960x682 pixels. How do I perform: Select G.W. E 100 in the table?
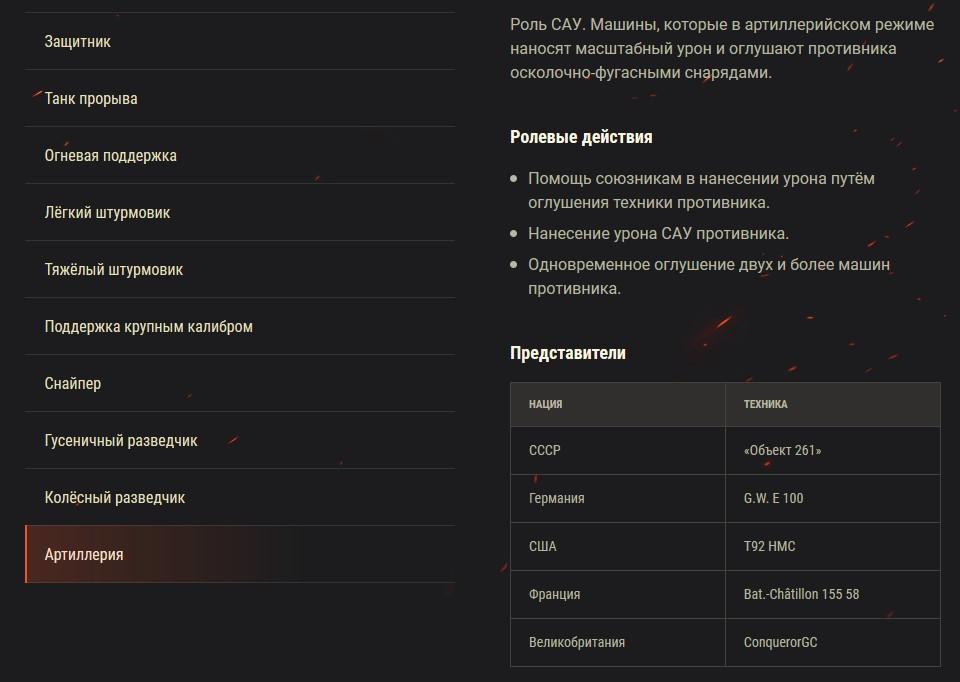click(x=773, y=498)
